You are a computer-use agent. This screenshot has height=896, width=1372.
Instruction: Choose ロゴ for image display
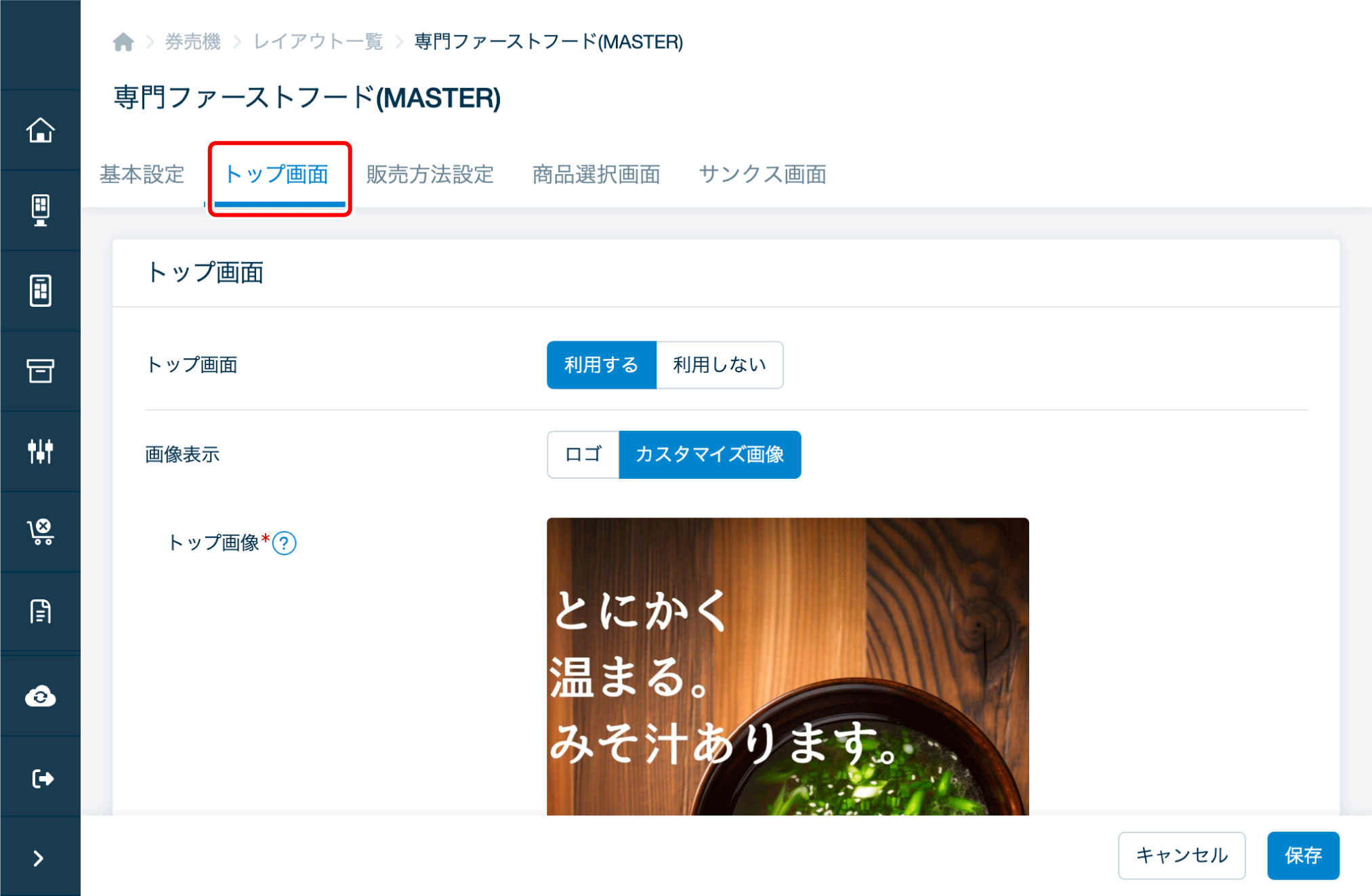(x=583, y=454)
